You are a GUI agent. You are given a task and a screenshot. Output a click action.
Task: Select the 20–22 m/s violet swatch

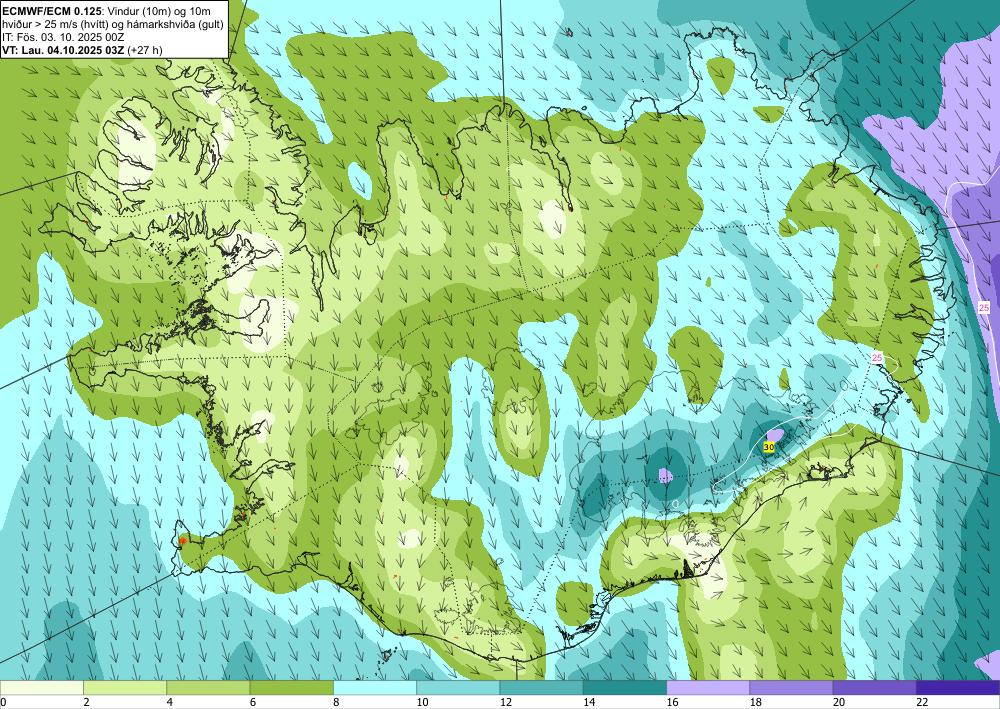(x=875, y=688)
